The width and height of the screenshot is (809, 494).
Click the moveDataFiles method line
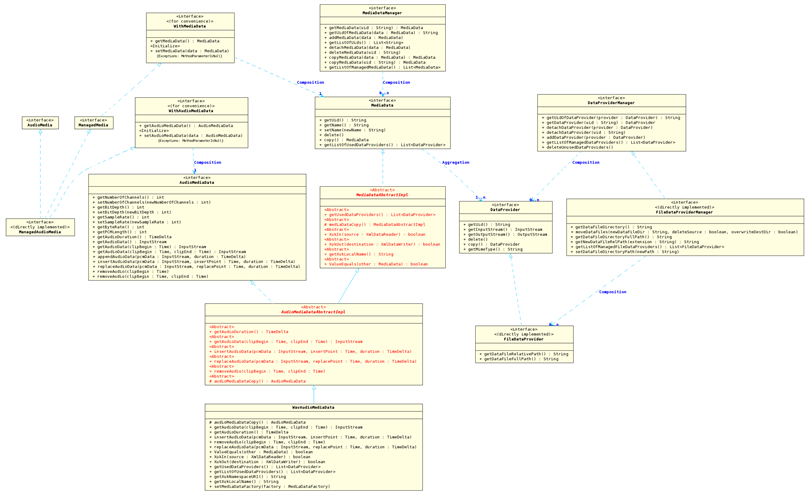pyautogui.click(x=684, y=232)
